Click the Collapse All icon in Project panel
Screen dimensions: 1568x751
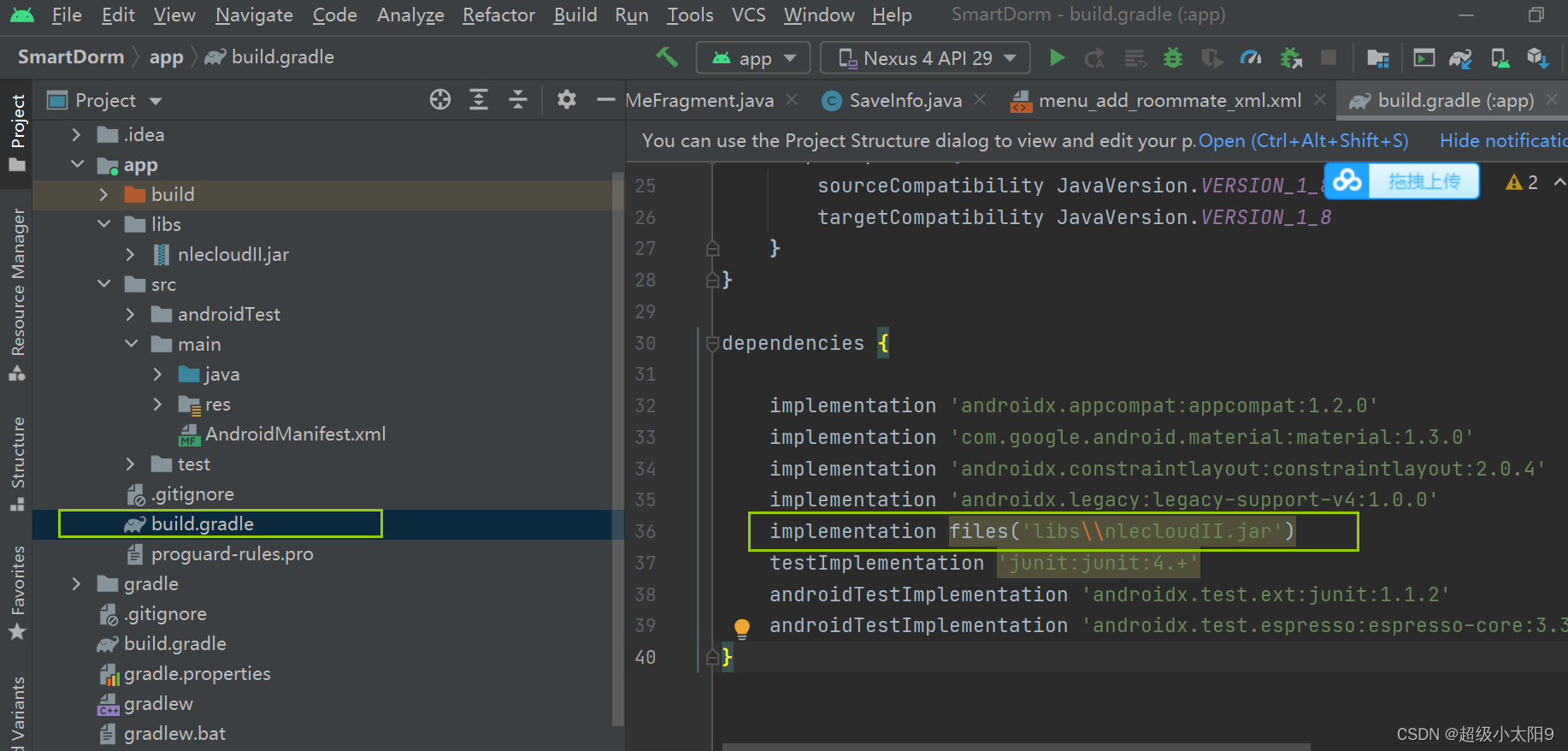518,100
